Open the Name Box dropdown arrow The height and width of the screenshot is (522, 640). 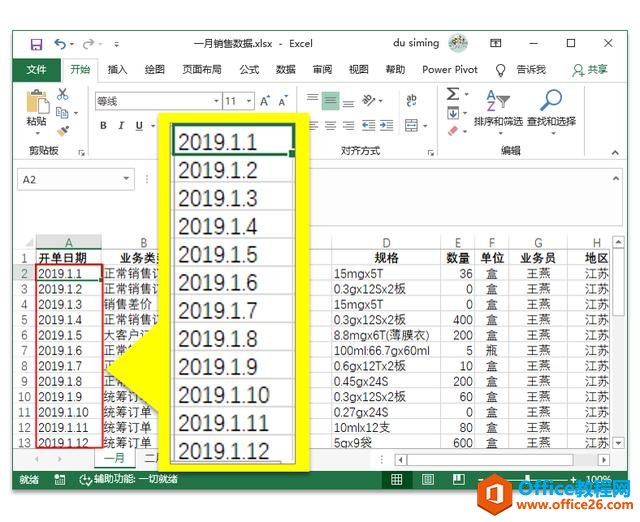pos(126,179)
